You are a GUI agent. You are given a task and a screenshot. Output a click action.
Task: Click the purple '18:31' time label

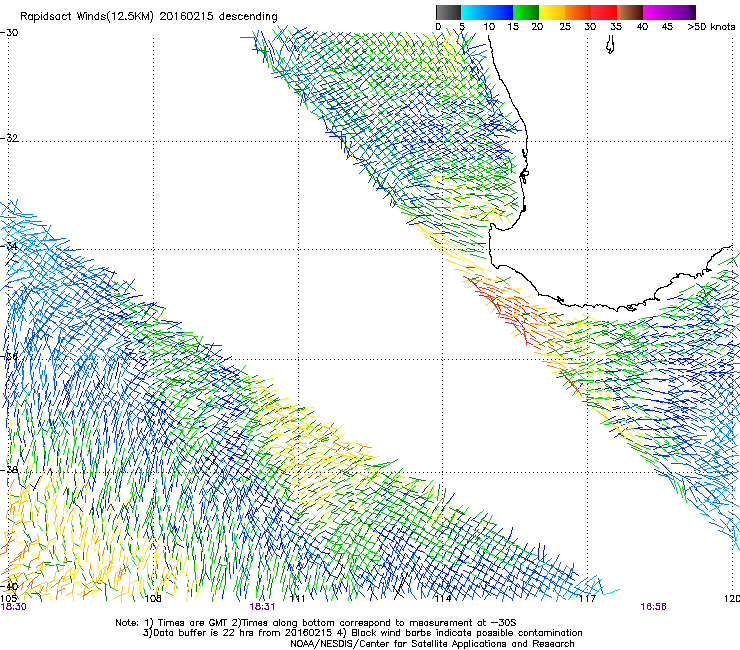point(262,607)
